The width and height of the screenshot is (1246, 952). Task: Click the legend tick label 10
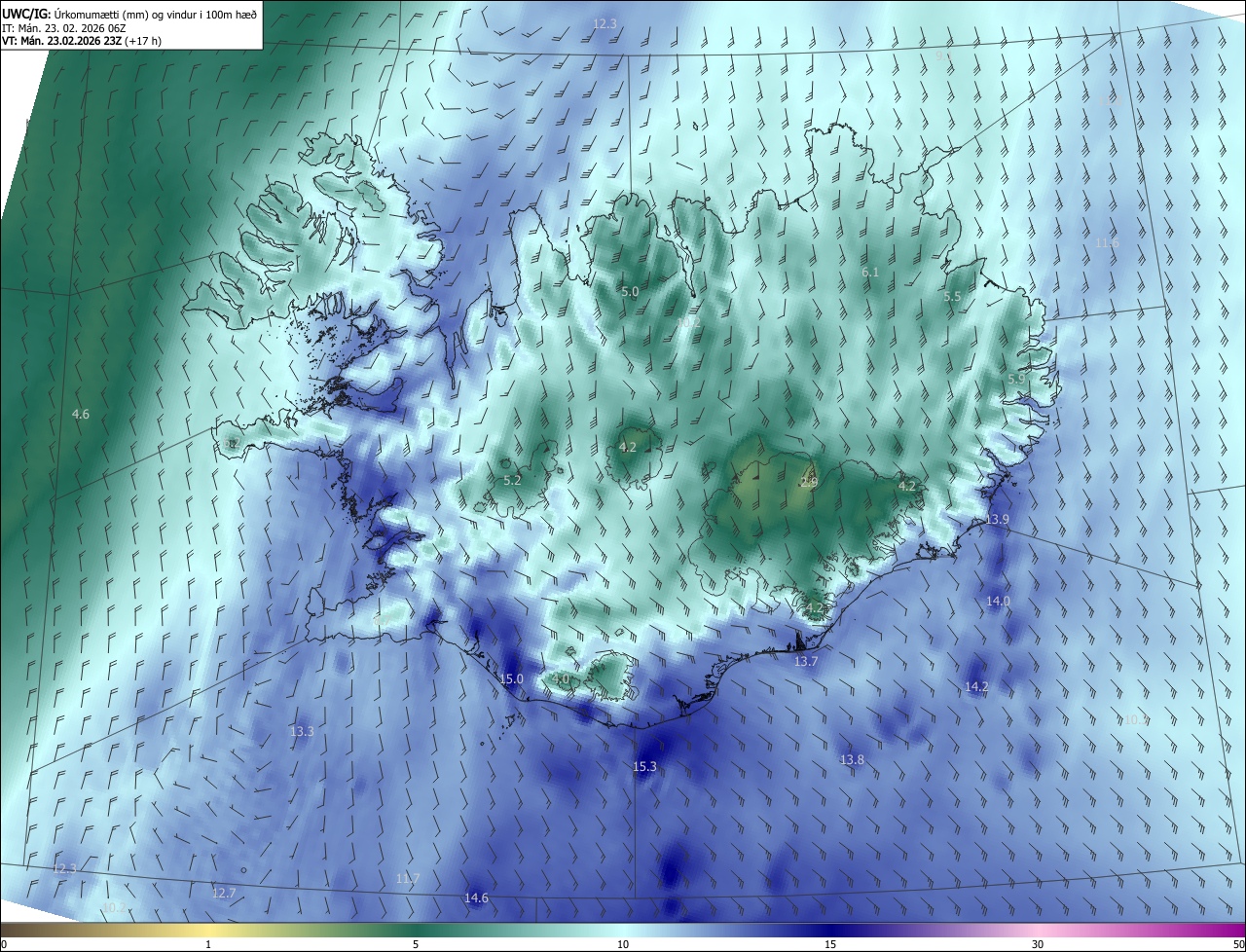pyautogui.click(x=623, y=944)
